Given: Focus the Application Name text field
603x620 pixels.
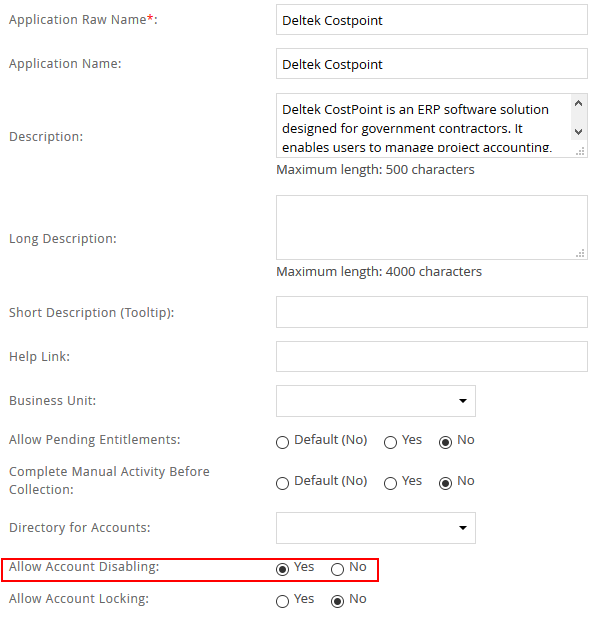Looking at the screenshot, I should pos(432,64).
